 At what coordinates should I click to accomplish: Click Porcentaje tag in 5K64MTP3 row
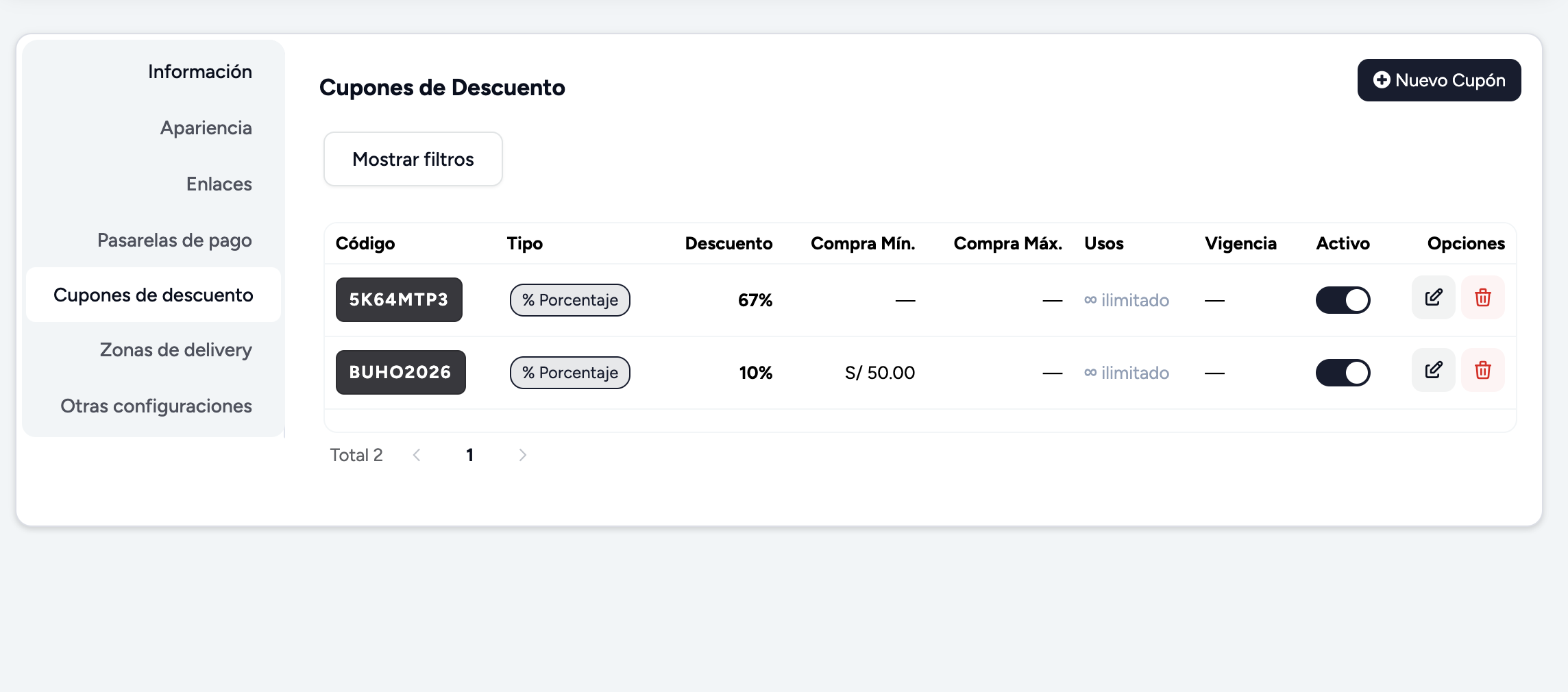tap(570, 300)
